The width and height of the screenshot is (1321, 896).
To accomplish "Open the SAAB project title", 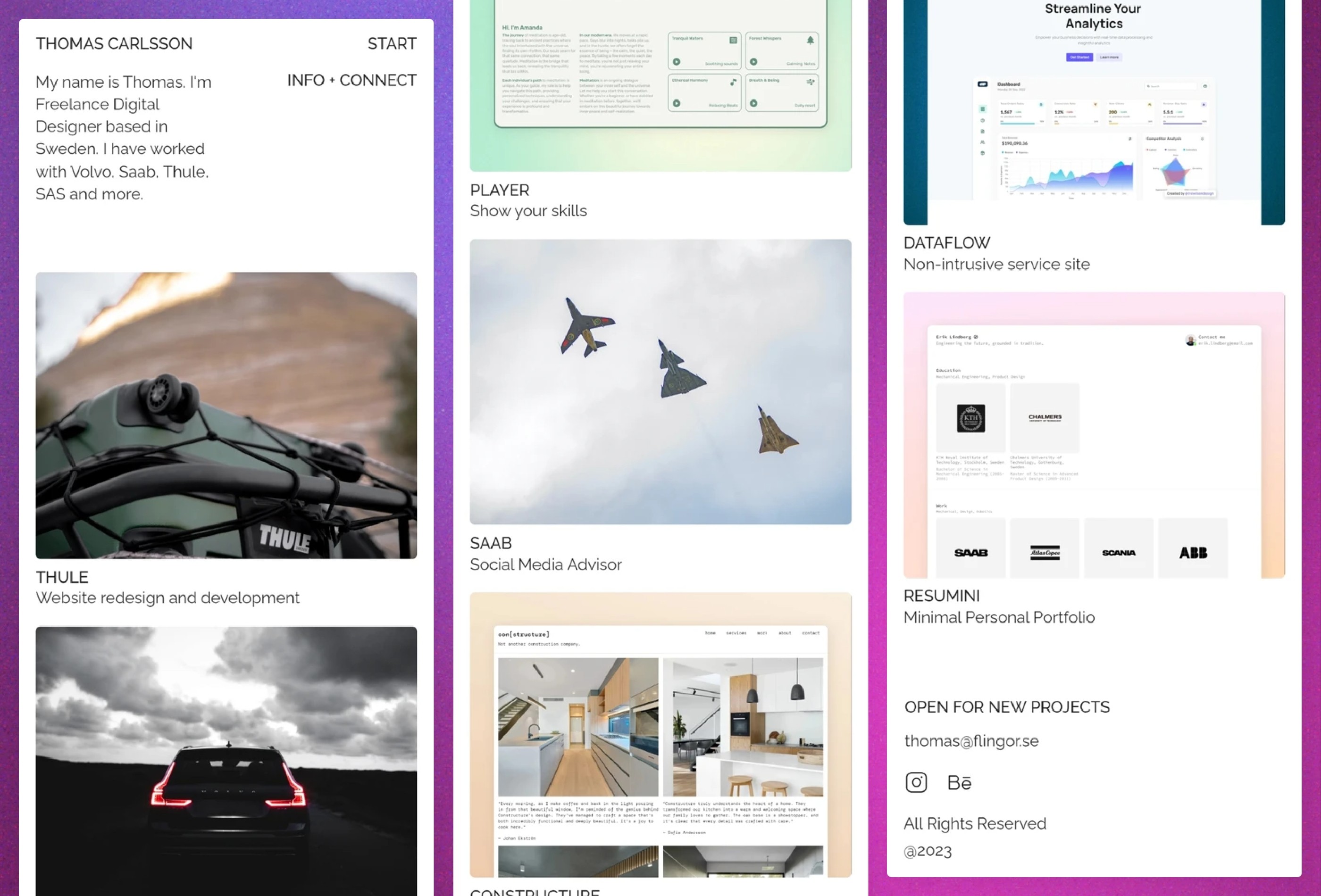I will 491,543.
